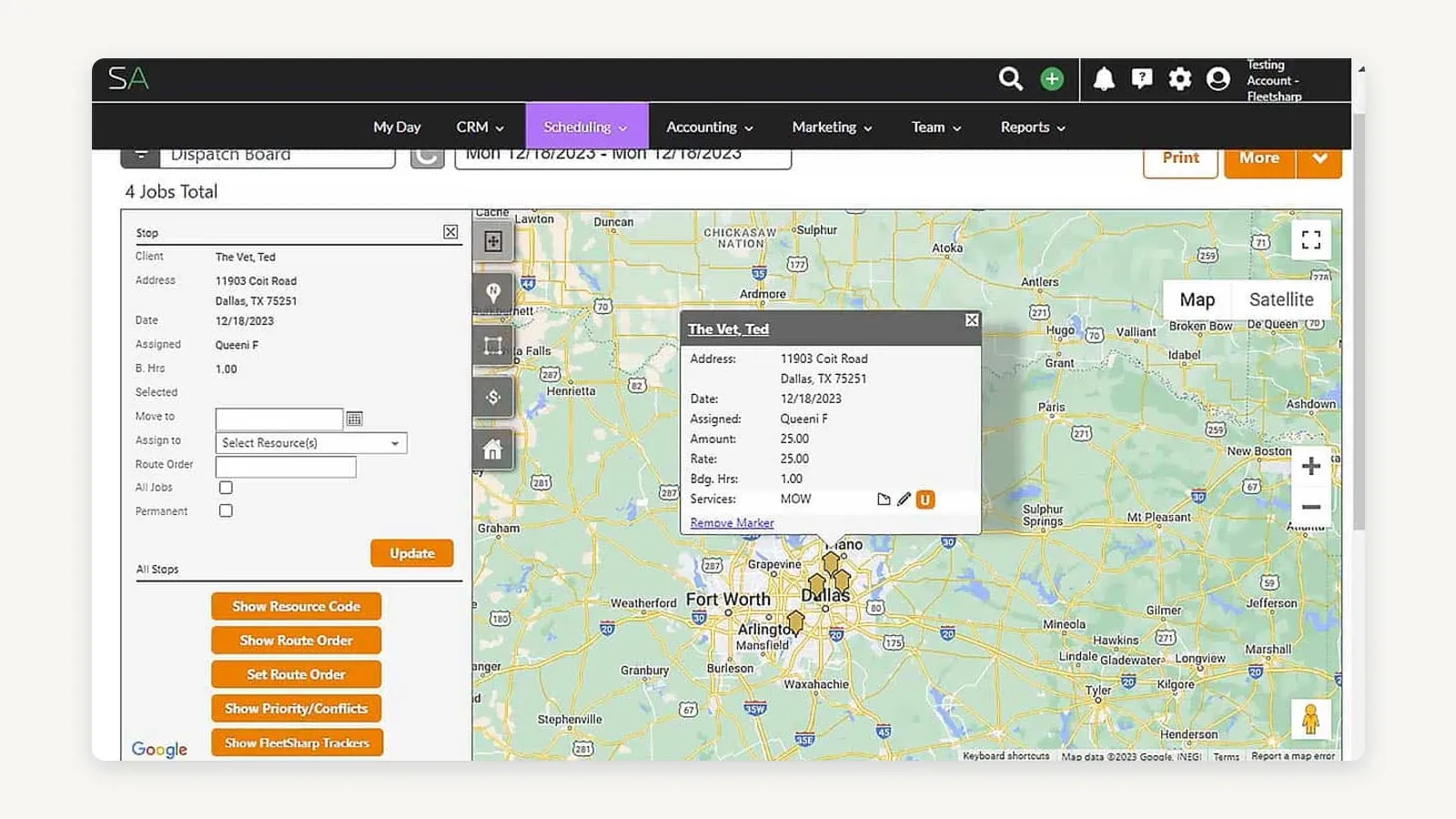Click the green add-new plus icon
Image resolution: width=1456 pixels, height=819 pixels.
[1052, 79]
